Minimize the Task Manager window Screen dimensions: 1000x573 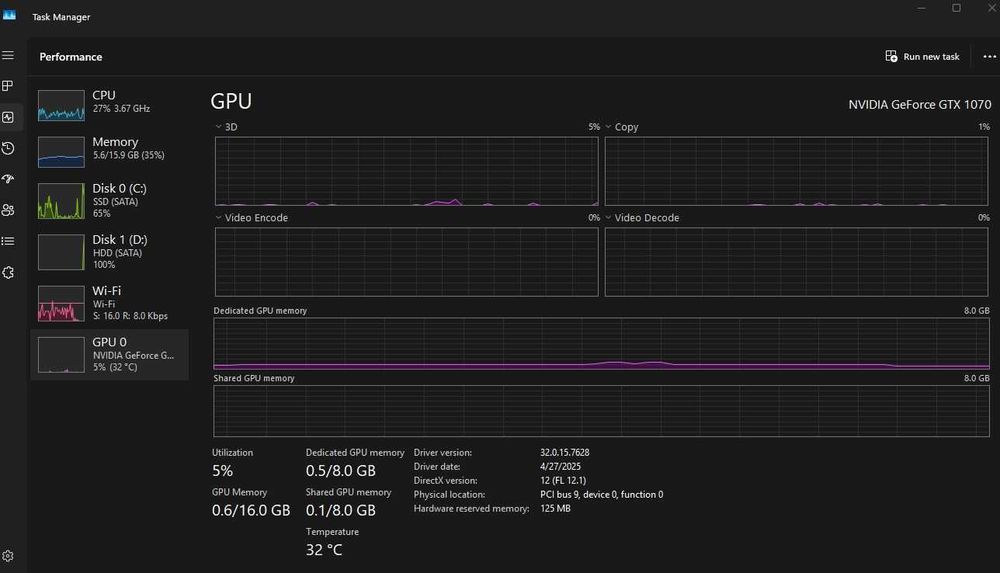point(922,8)
